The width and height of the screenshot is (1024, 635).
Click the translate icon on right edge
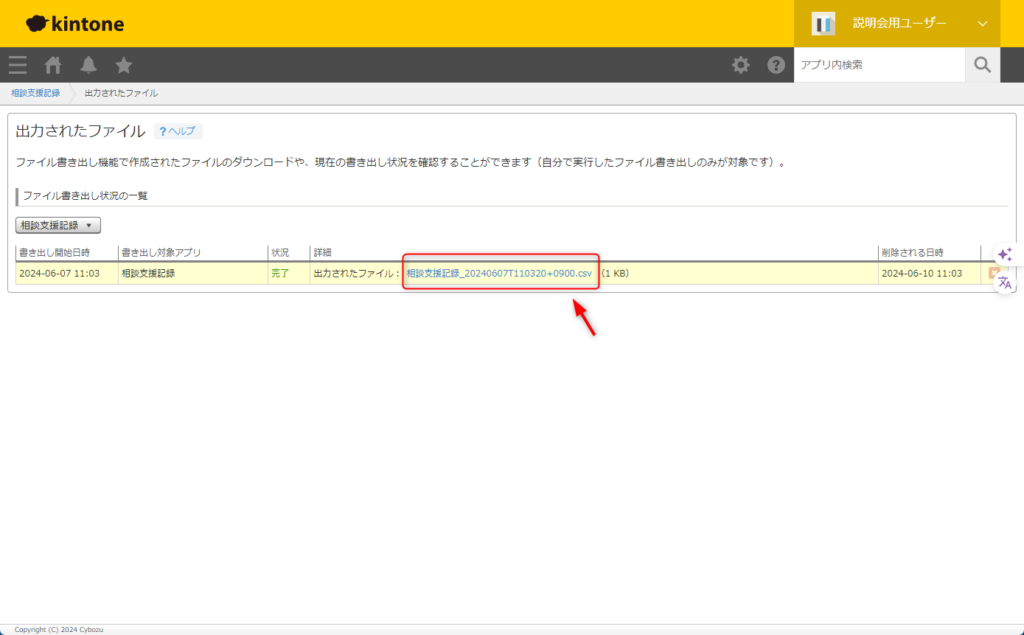[x=1005, y=283]
